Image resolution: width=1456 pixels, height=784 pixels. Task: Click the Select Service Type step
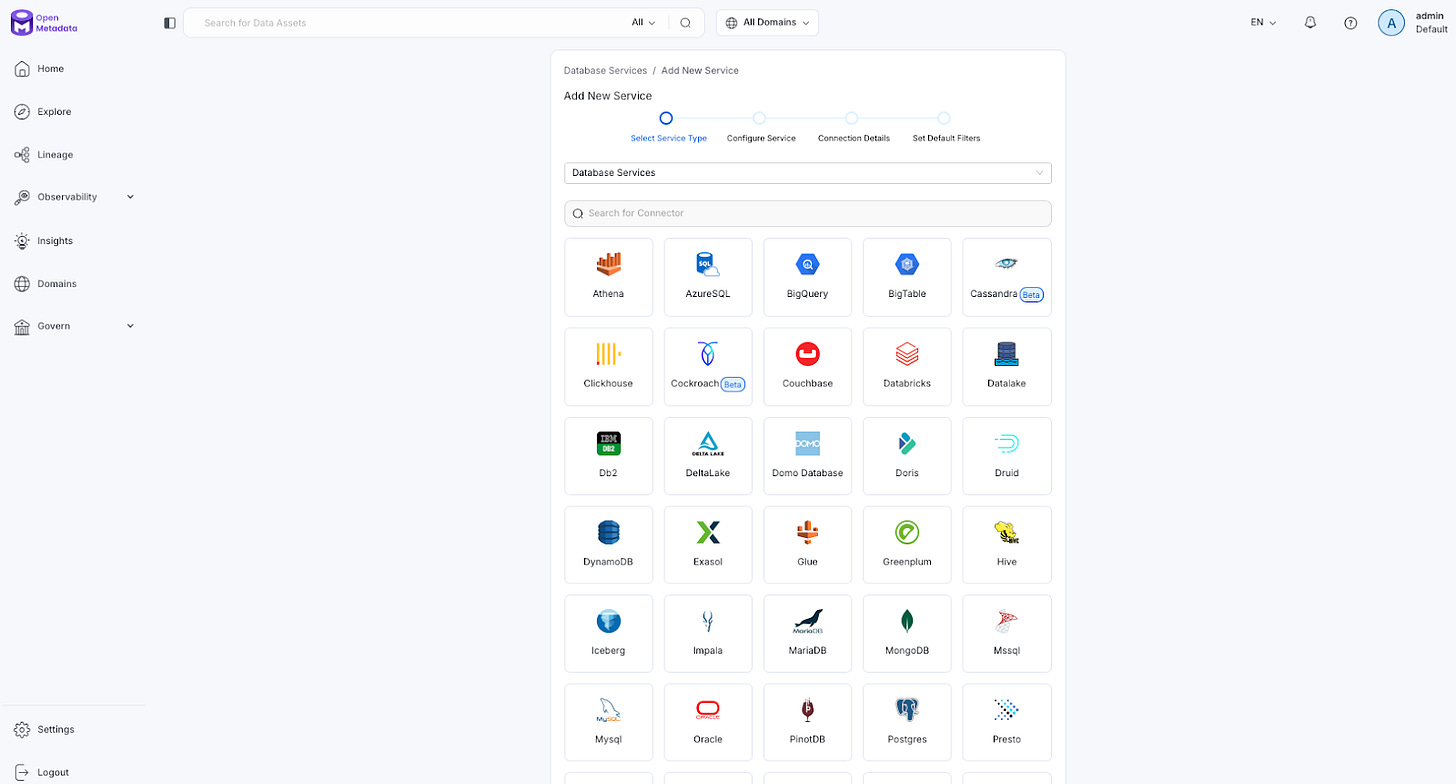coord(668,127)
